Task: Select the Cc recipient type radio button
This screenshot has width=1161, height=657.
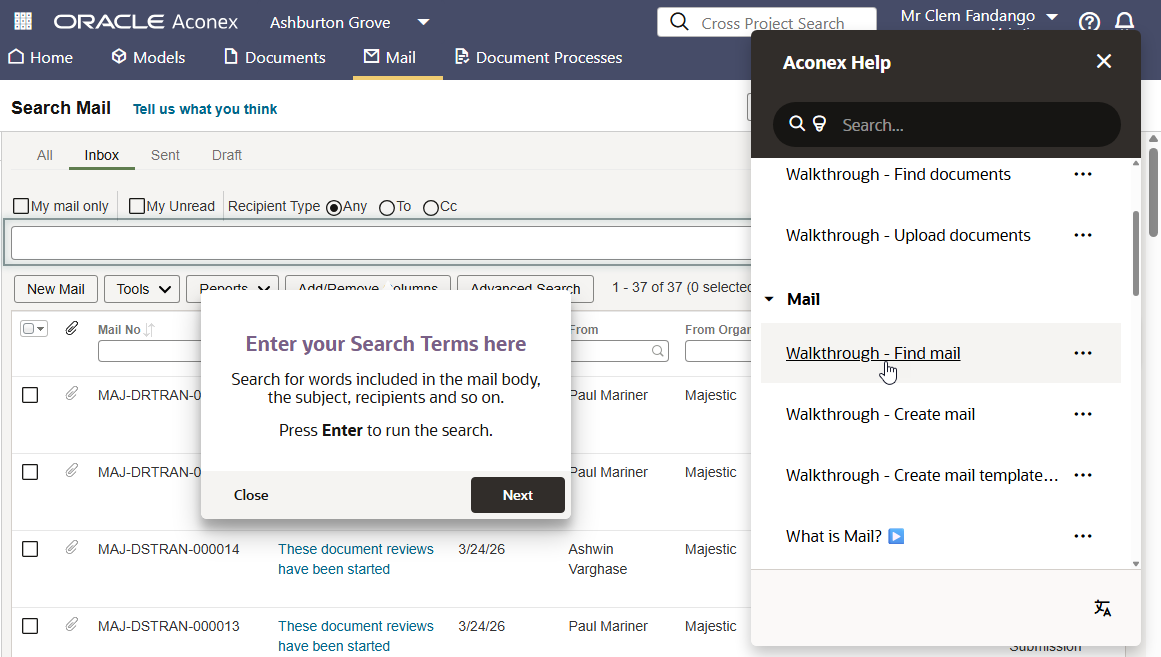Action: pyautogui.click(x=431, y=207)
